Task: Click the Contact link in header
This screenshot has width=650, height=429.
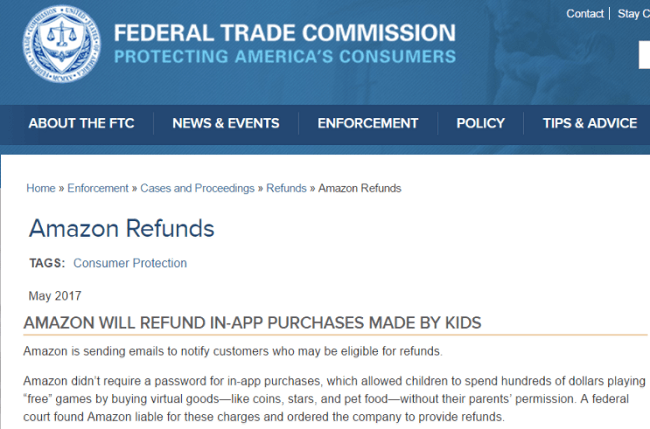Action: [585, 14]
